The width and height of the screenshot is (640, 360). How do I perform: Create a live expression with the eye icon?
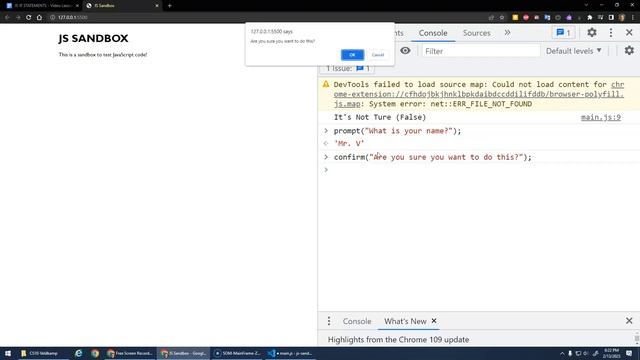click(x=405, y=51)
